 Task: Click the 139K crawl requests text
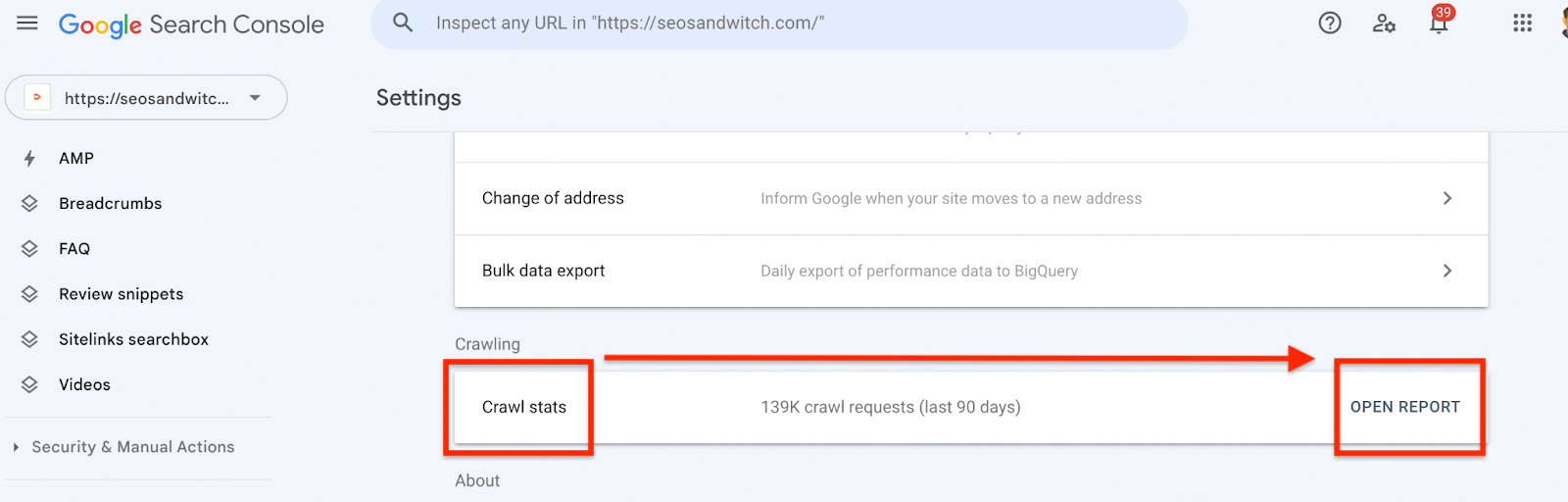(891, 407)
